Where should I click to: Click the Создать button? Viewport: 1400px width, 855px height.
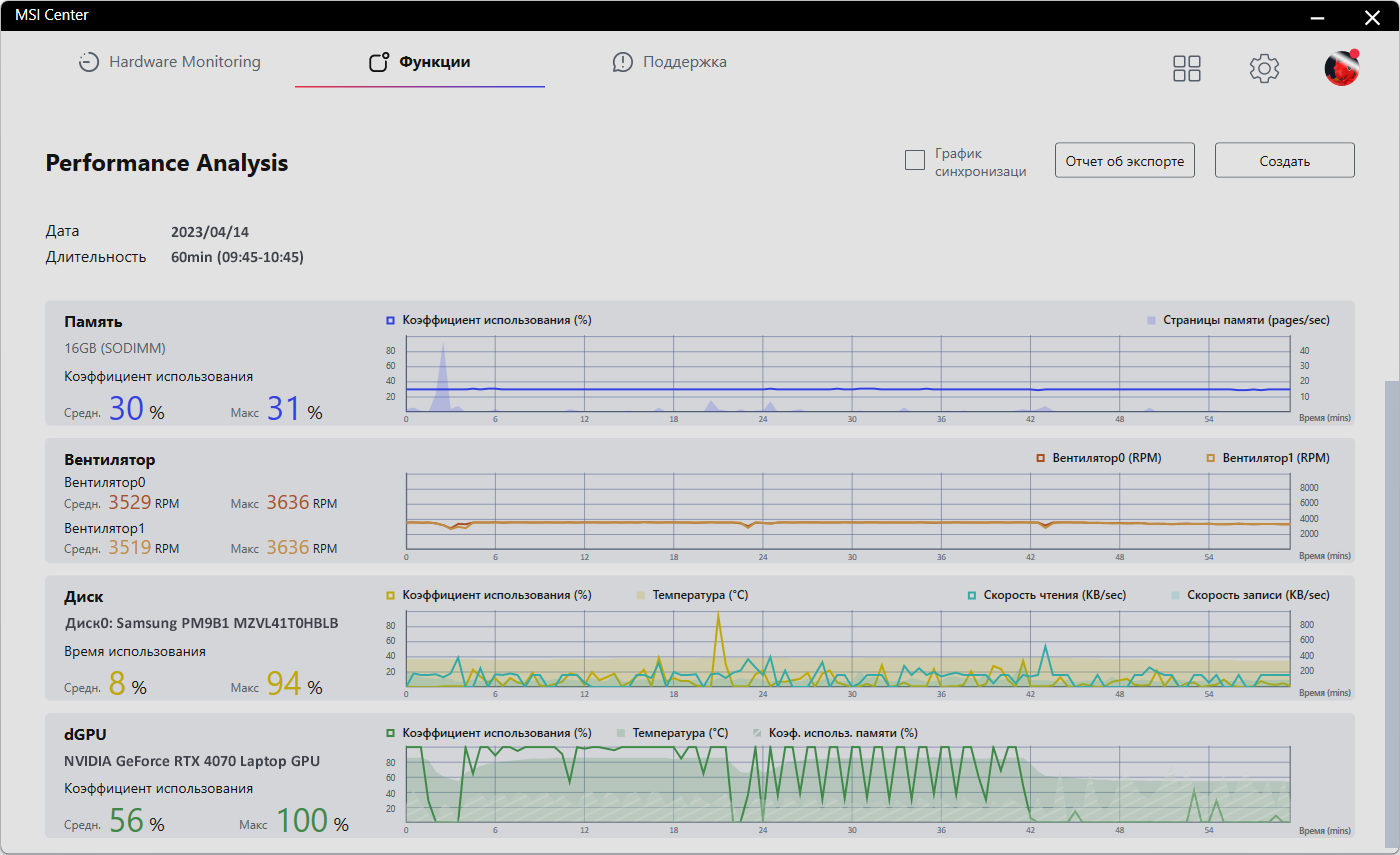[x=1284, y=160]
